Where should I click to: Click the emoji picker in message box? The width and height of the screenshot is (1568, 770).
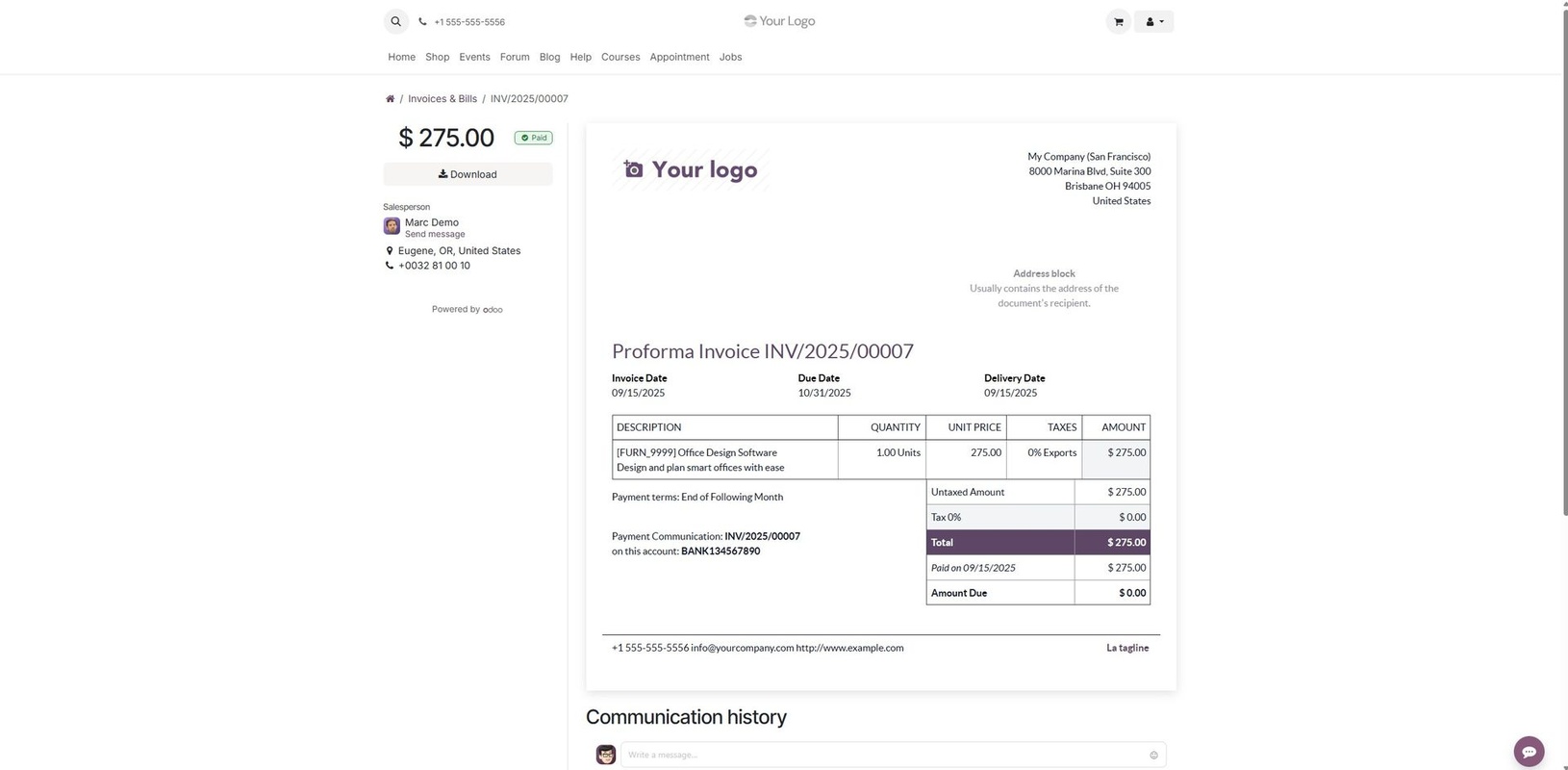1153,756
